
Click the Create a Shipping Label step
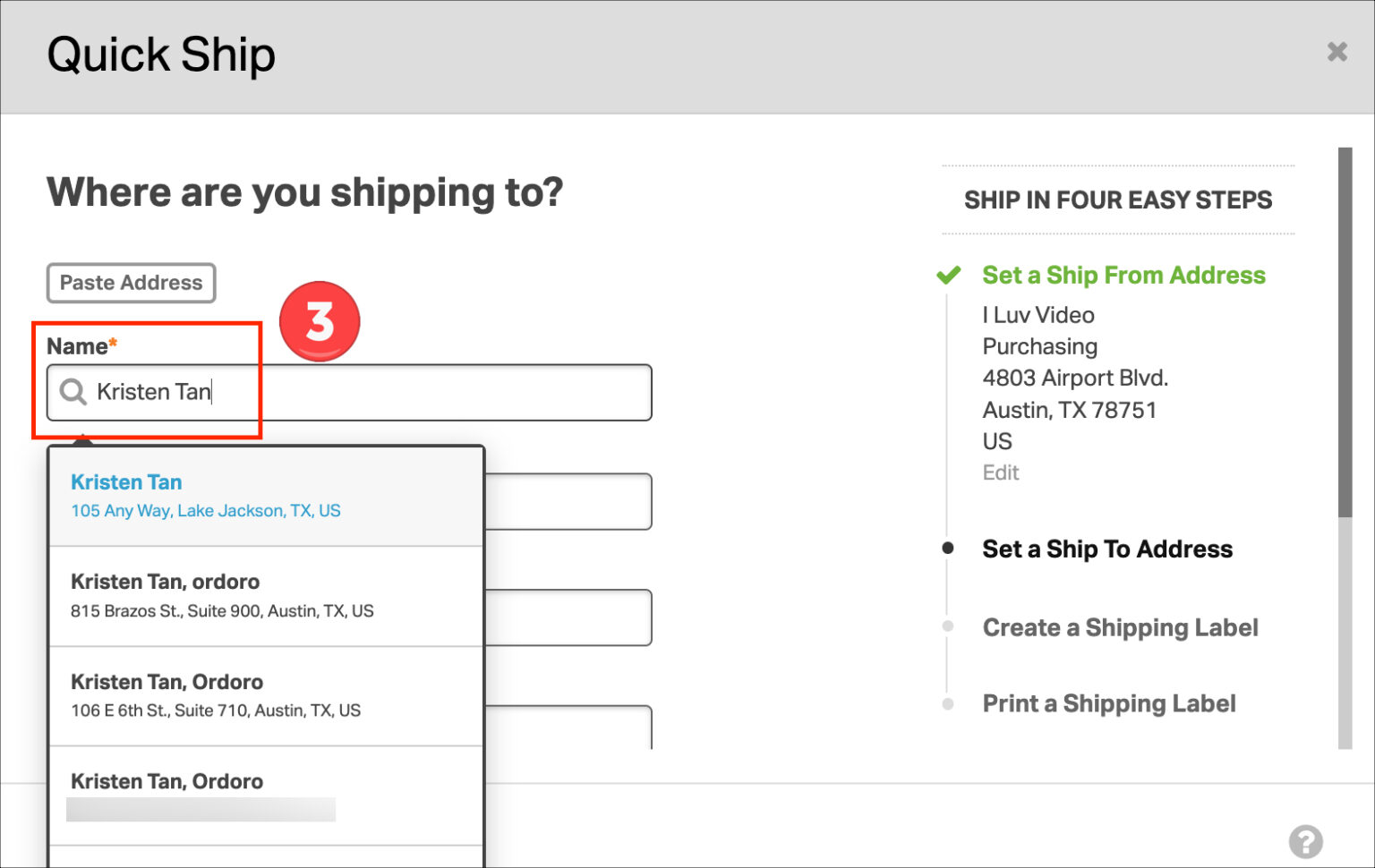1120,627
